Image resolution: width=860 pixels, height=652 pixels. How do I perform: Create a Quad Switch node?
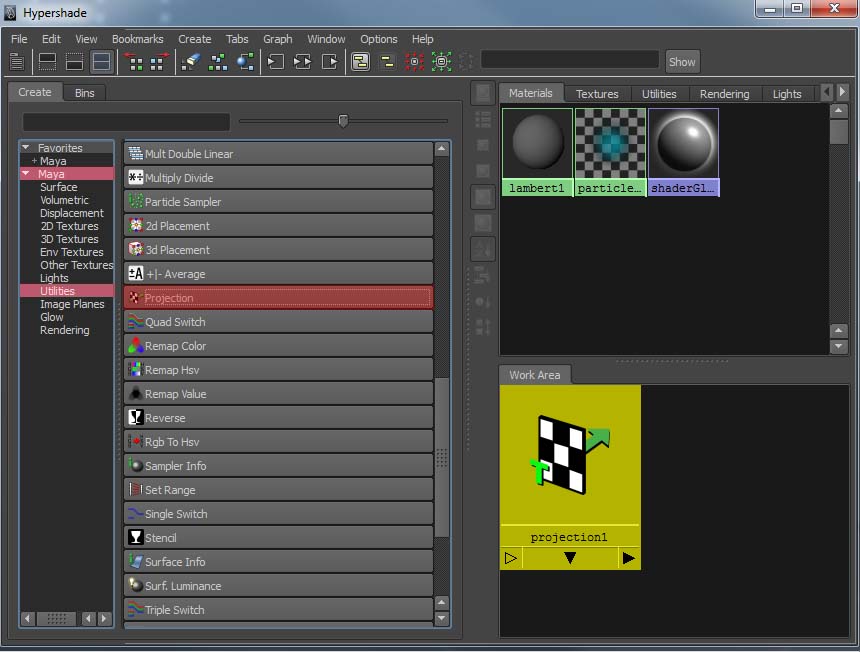[279, 322]
